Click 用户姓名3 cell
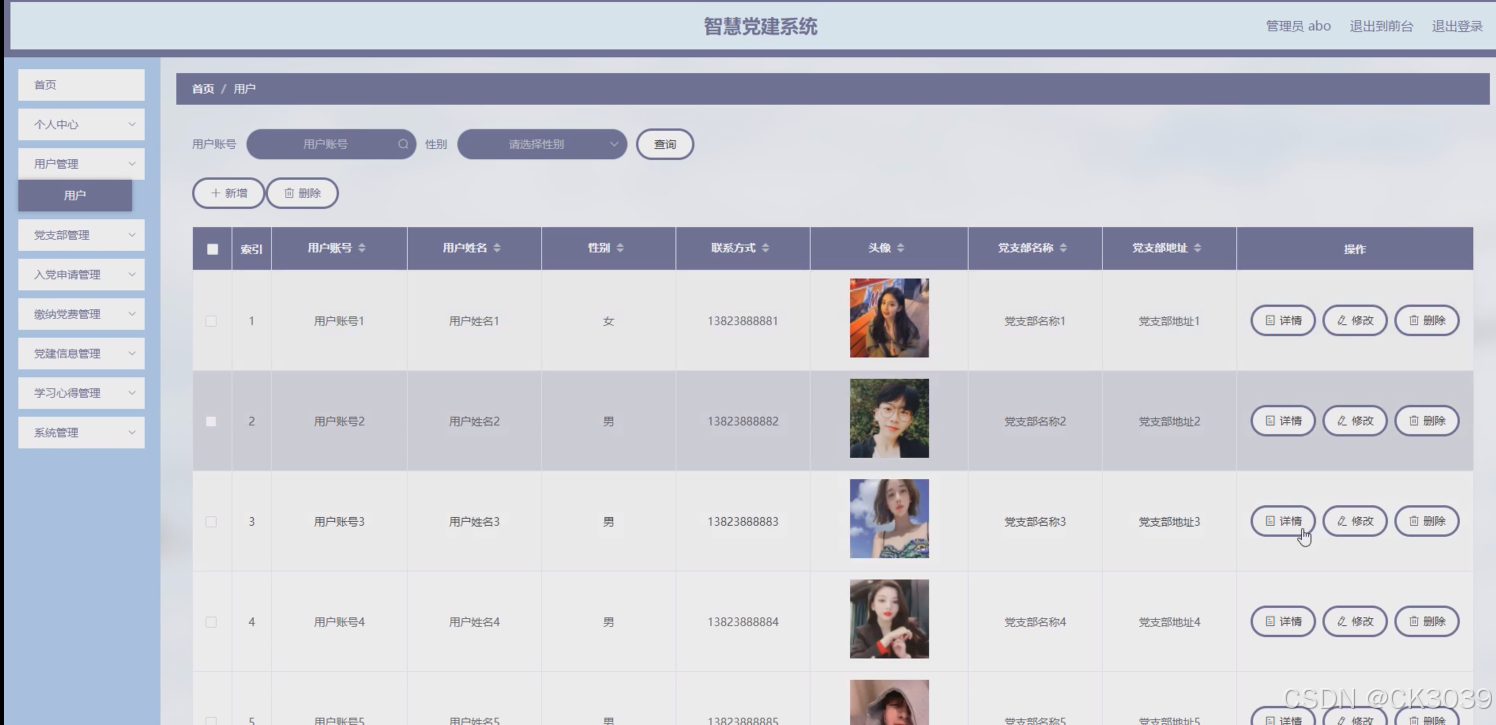1496x725 pixels. coord(474,521)
